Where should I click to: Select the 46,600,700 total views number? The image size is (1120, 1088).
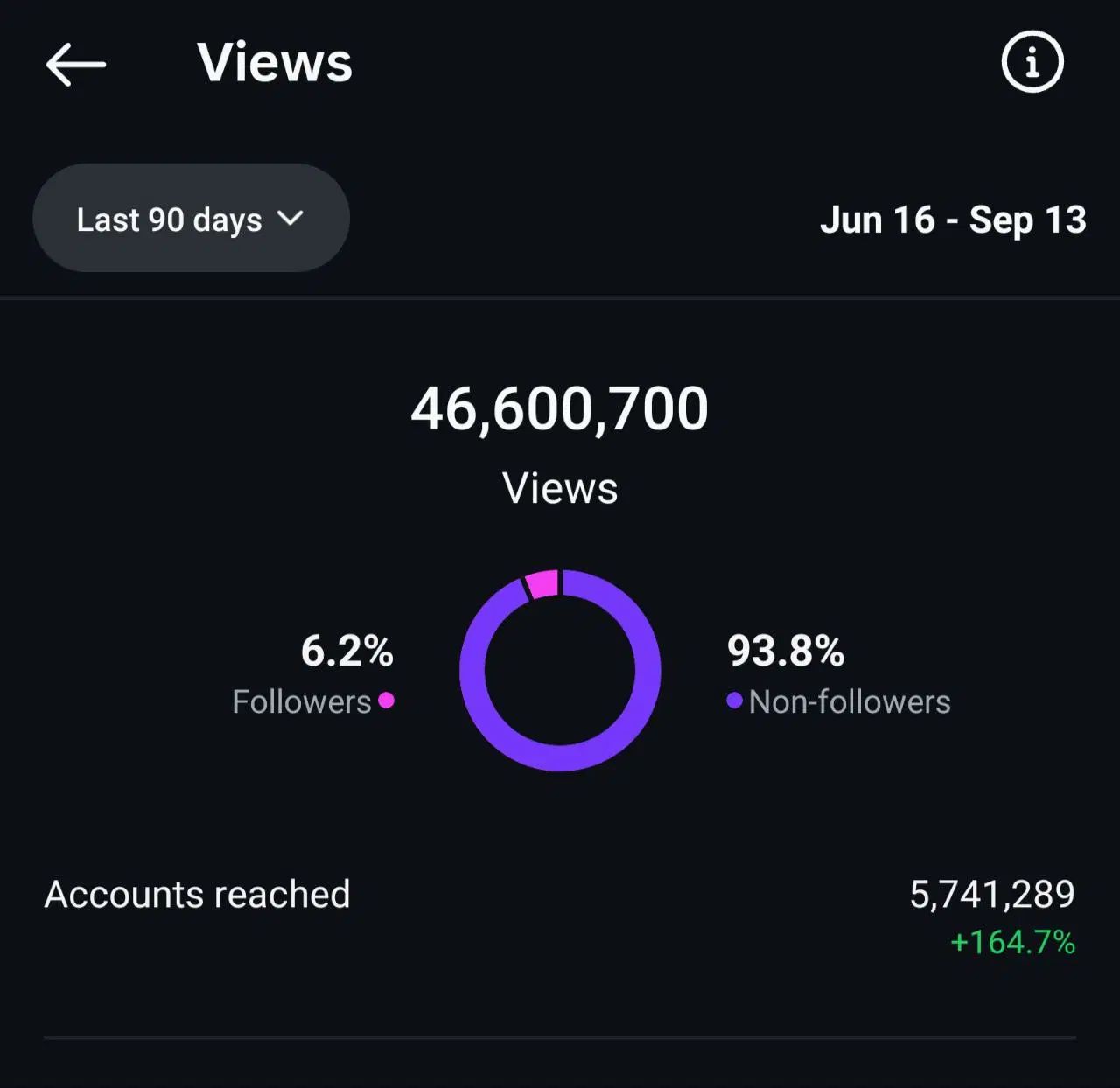click(560, 408)
